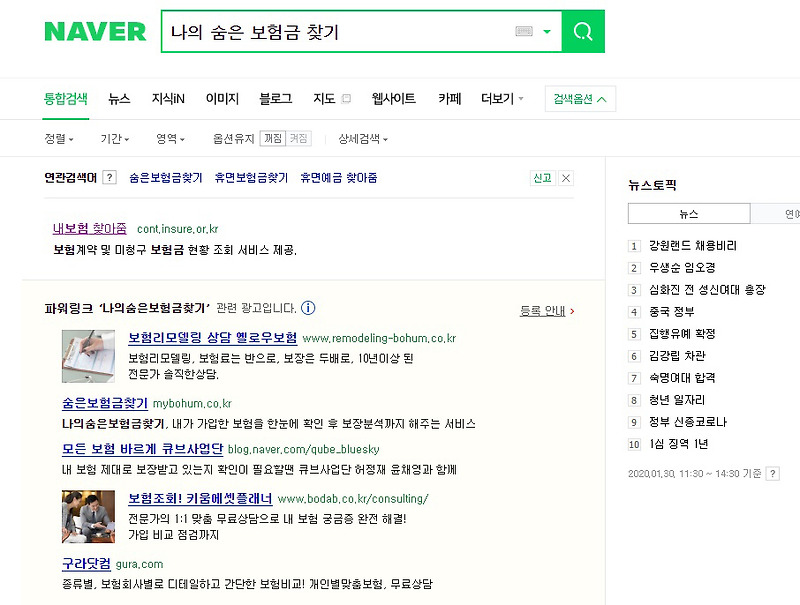Open news topic 숙명여대 합격
The width and height of the screenshot is (800, 605).
tap(682, 377)
